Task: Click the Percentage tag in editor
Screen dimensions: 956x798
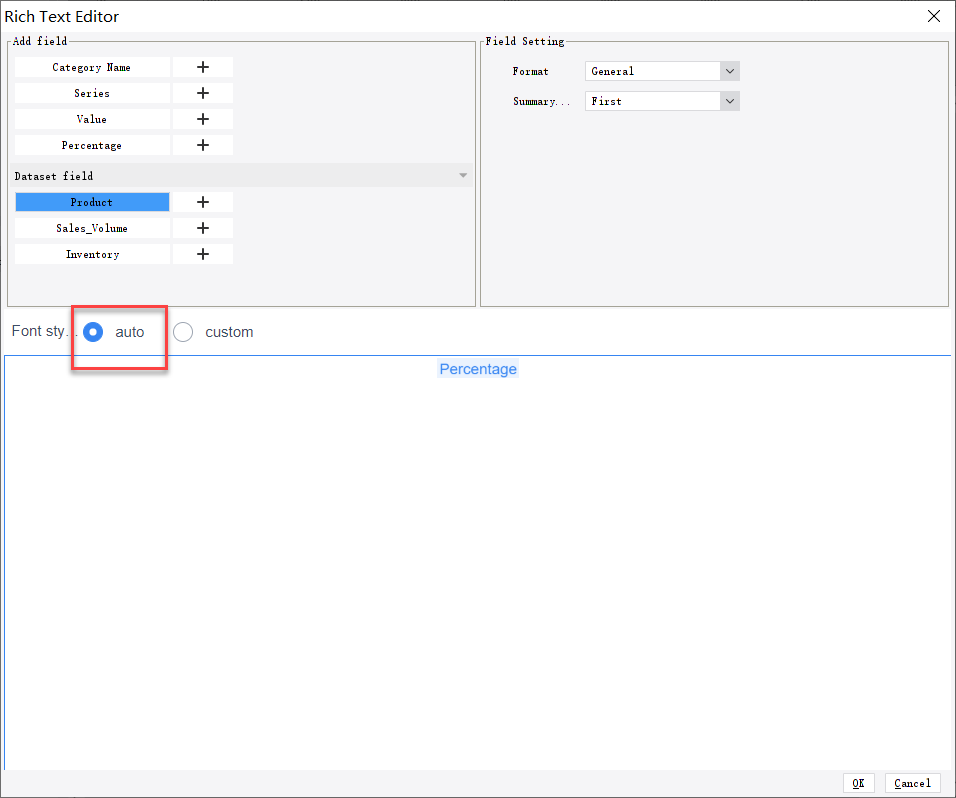Action: pos(478,369)
